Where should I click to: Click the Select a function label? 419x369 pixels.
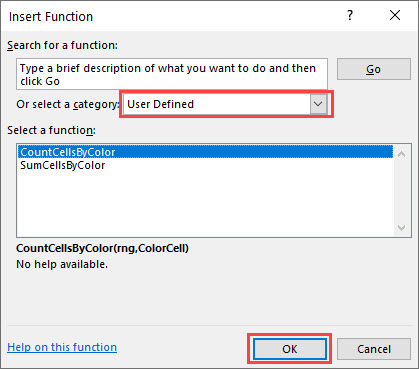pyautogui.click(x=51, y=130)
